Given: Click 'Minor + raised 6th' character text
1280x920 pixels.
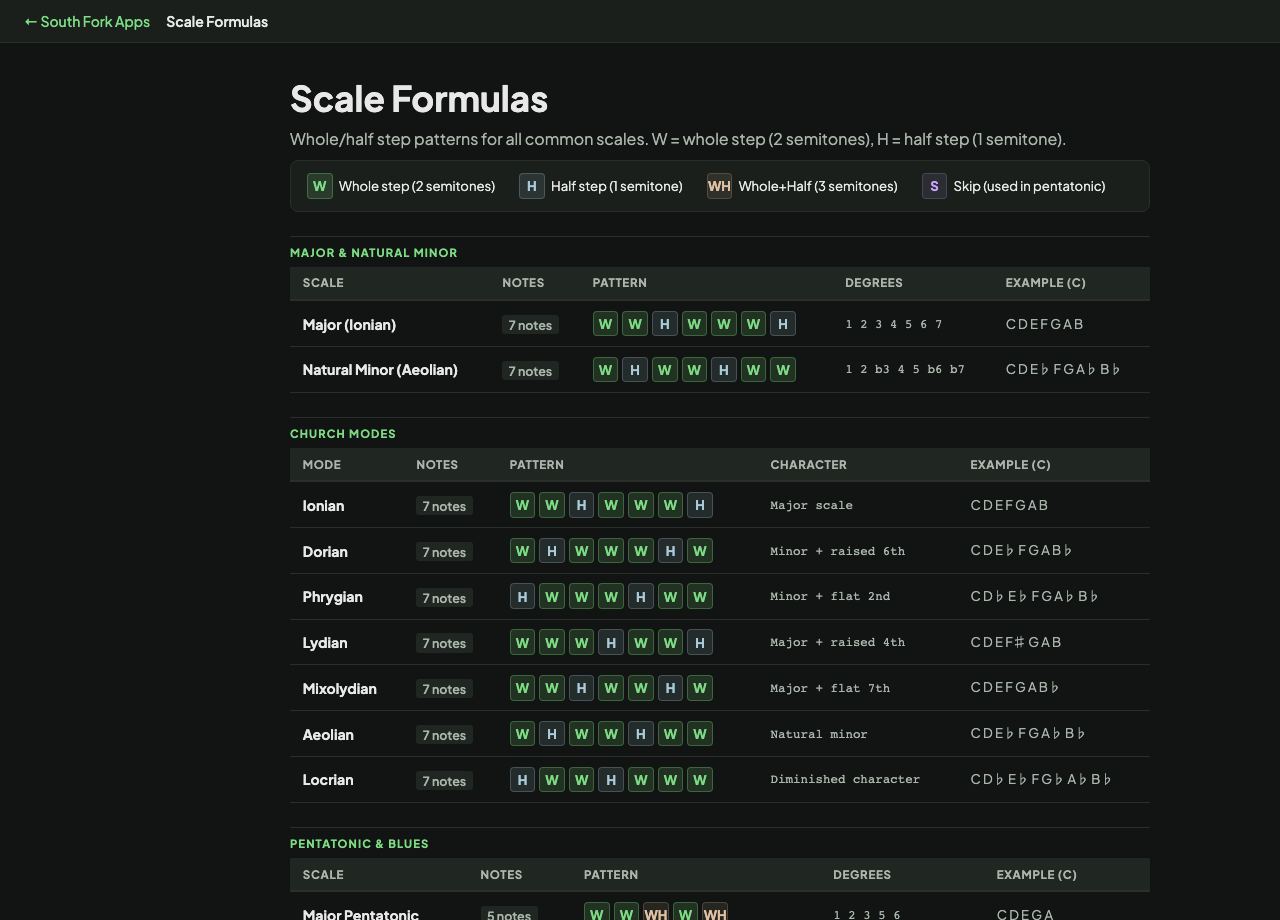Looking at the screenshot, I should coord(837,551).
